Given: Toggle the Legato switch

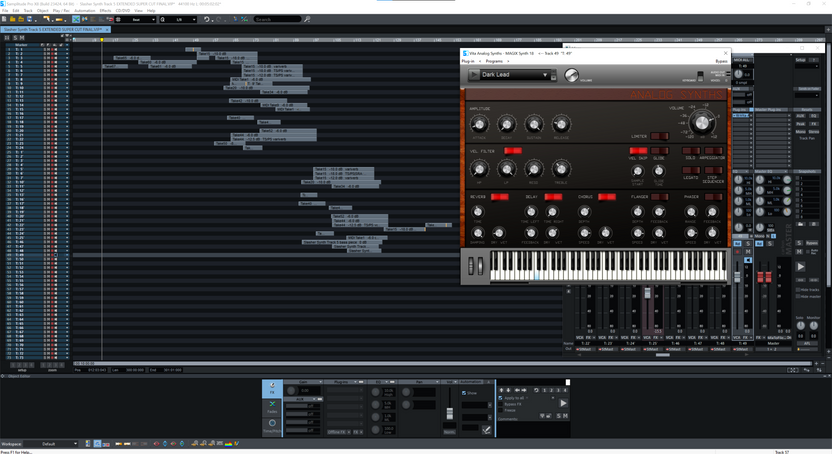Looking at the screenshot, I should [691, 170].
